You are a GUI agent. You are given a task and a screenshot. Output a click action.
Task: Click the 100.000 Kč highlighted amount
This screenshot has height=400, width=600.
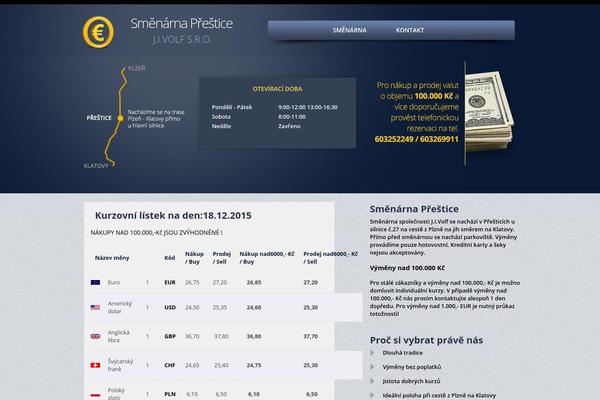click(434, 96)
